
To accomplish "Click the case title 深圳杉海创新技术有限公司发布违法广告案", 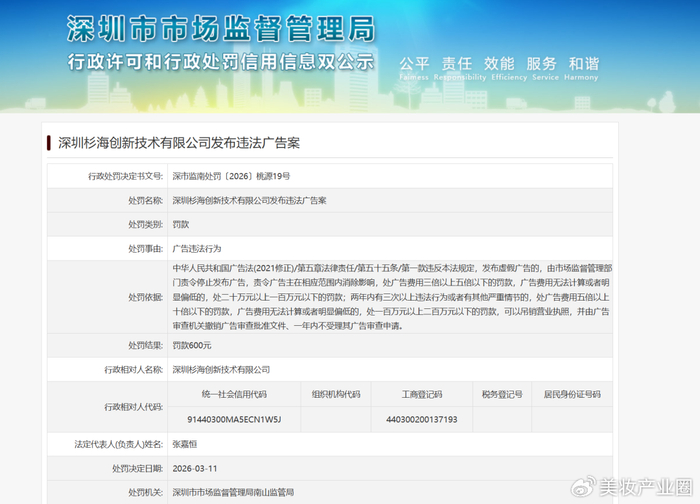I will tap(178, 142).
